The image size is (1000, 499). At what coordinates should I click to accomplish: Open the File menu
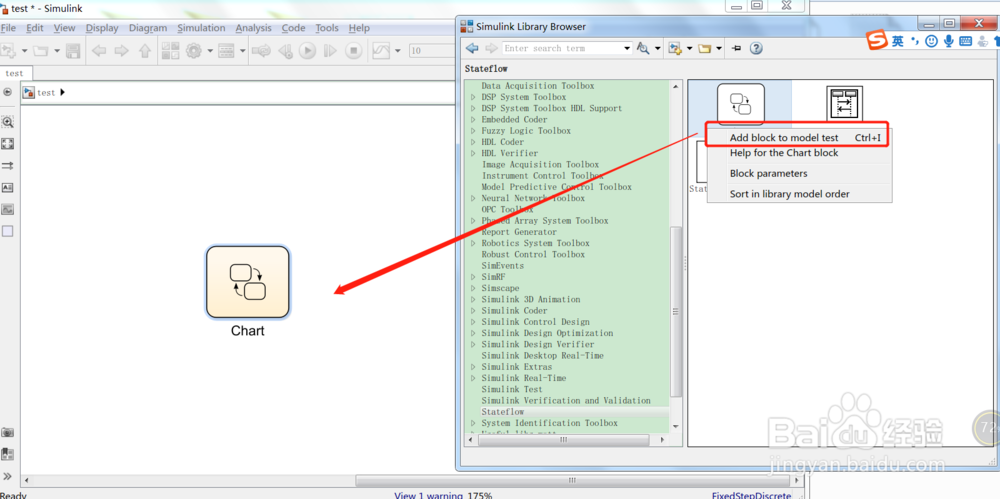coord(8,28)
